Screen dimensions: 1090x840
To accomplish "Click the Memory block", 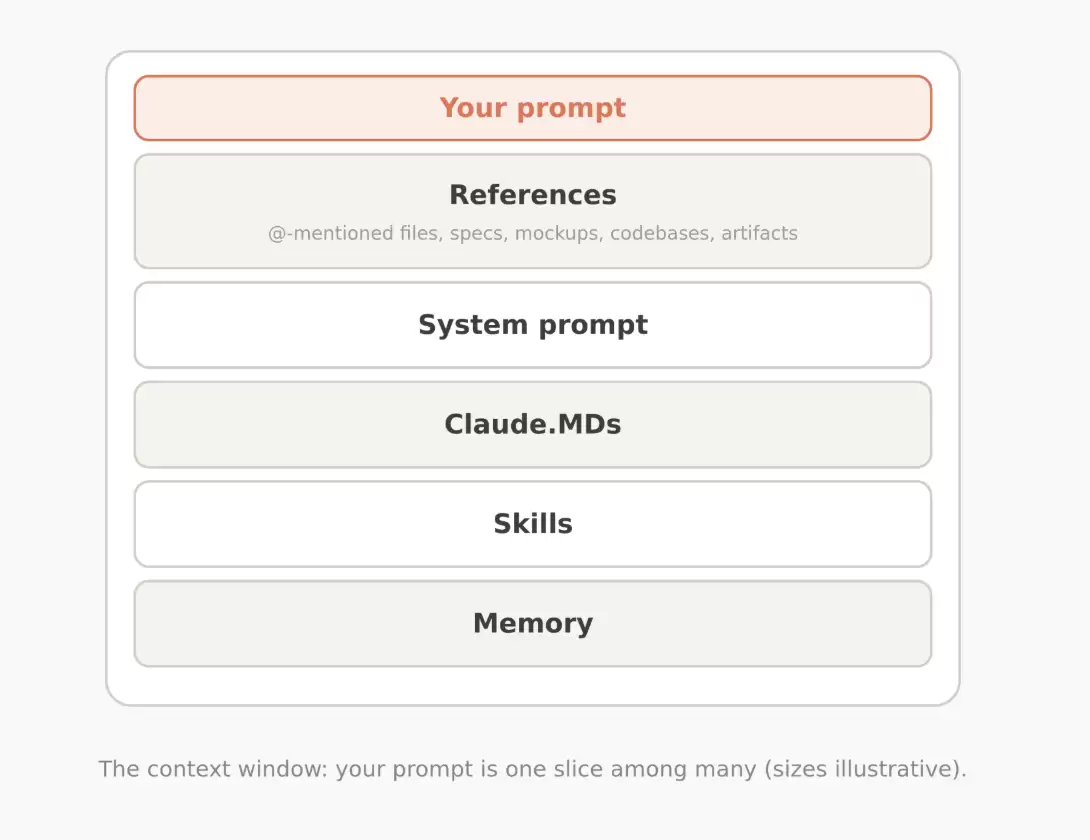I will pyautogui.click(x=532, y=623).
